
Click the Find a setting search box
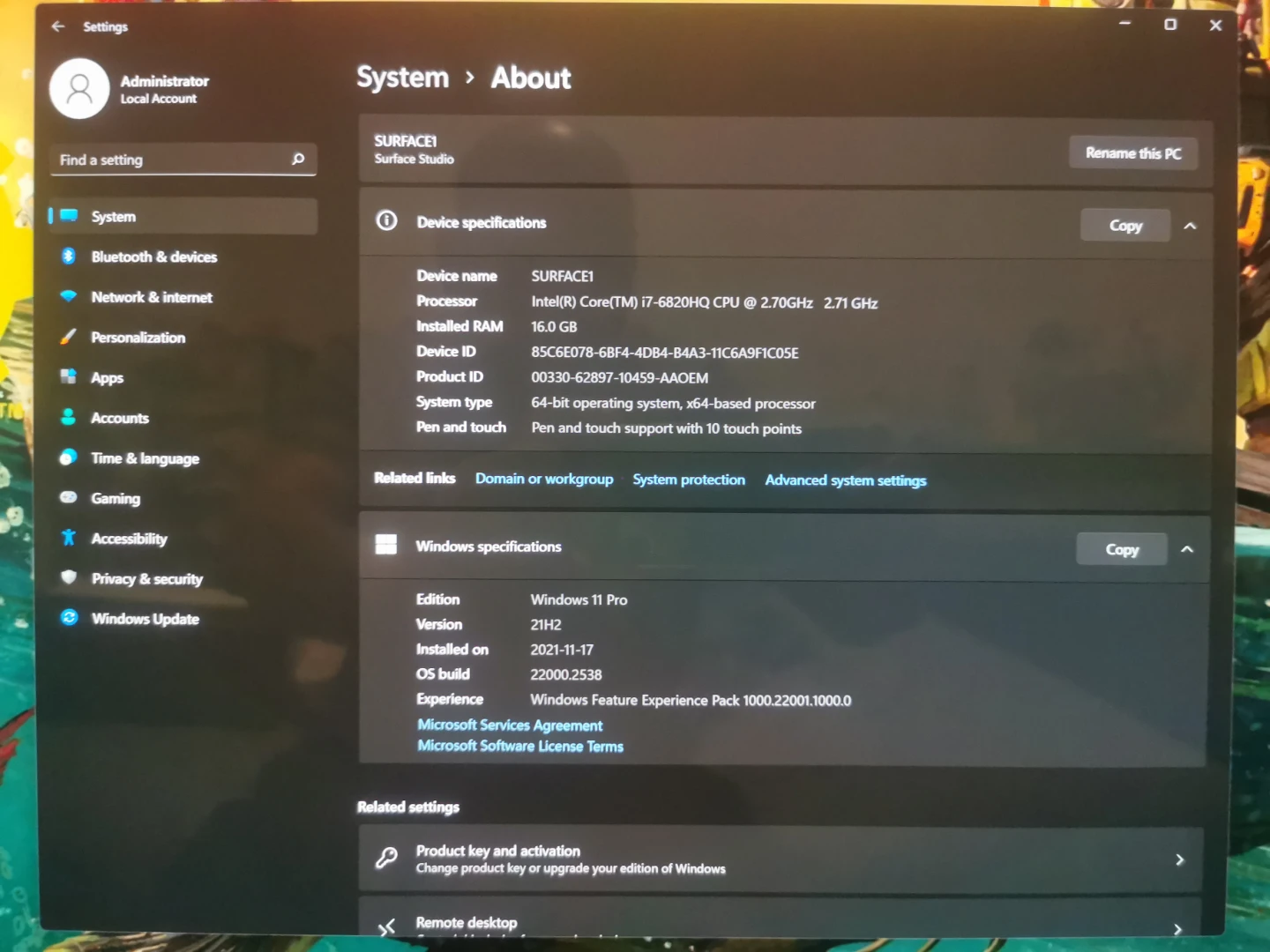click(183, 159)
